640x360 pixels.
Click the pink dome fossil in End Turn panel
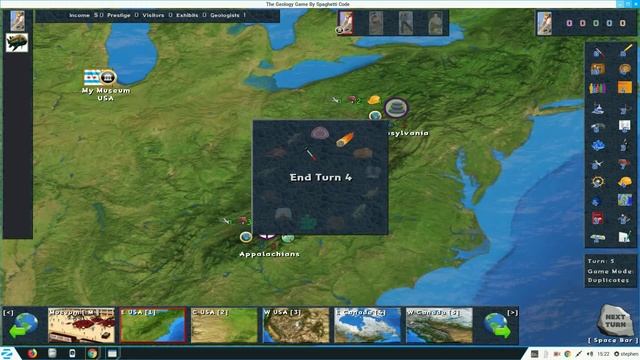320,133
